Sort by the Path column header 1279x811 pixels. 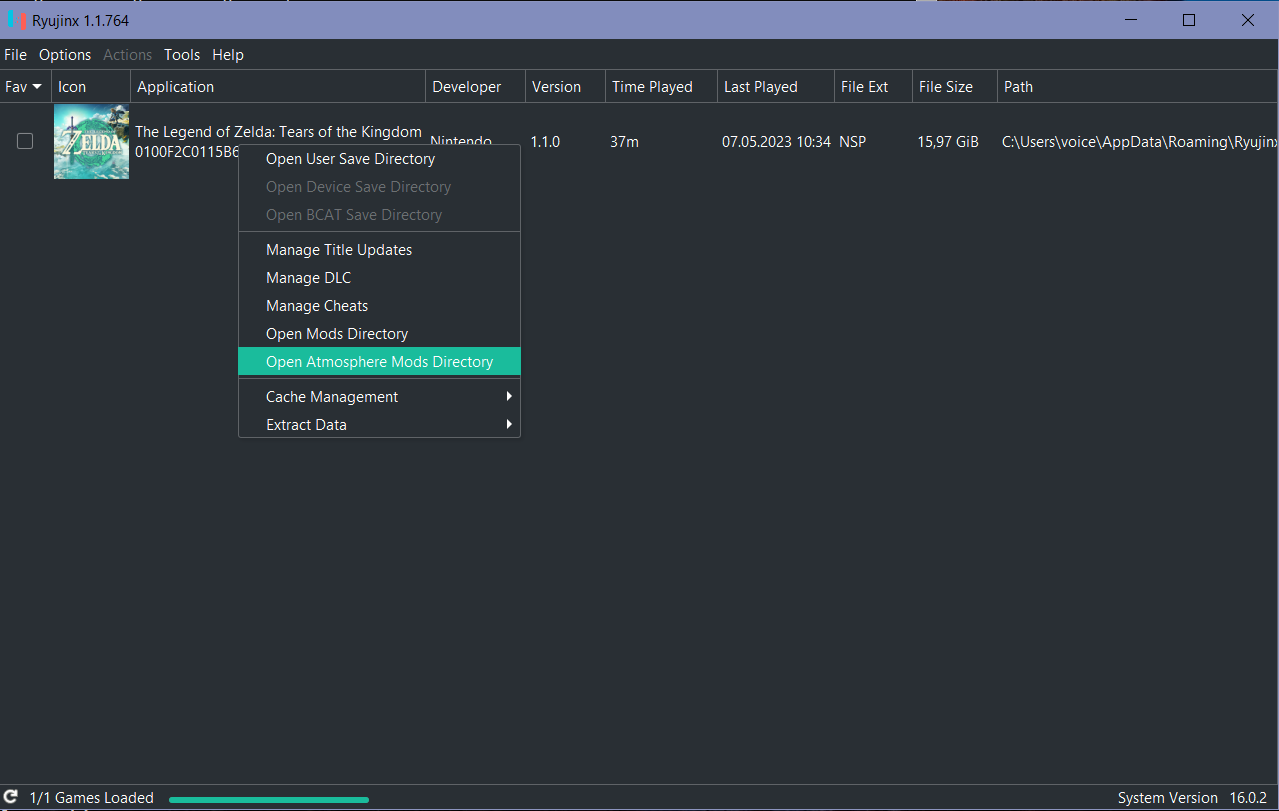click(1138, 87)
